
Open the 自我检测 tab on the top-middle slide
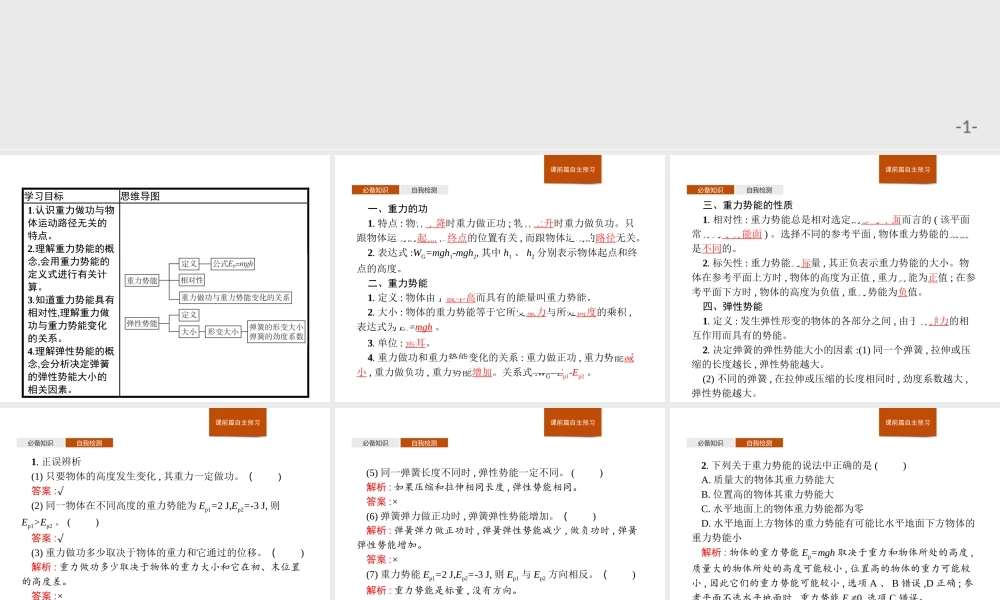click(x=424, y=190)
